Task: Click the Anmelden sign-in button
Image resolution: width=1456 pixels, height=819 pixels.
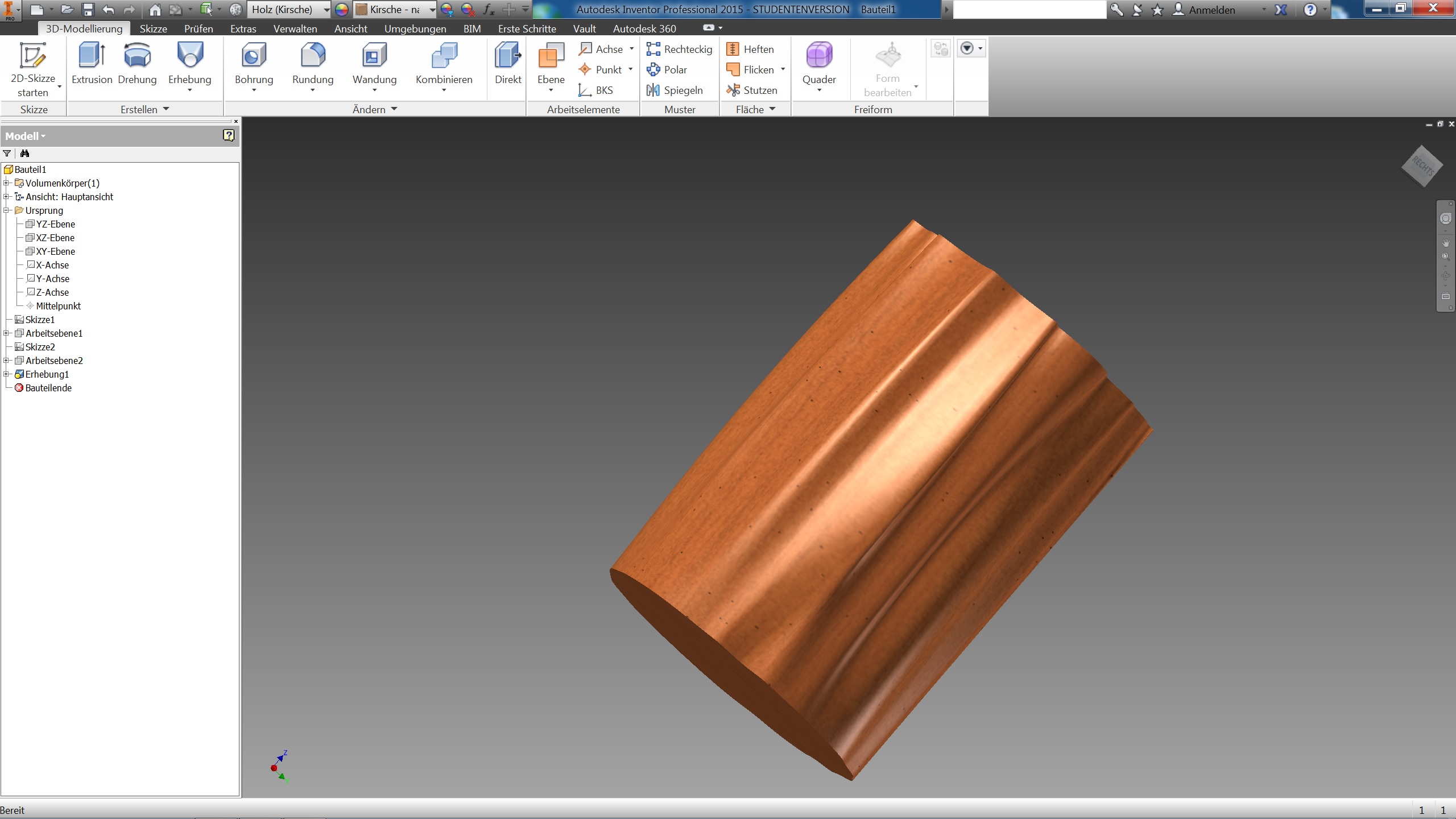Action: coord(1211,10)
